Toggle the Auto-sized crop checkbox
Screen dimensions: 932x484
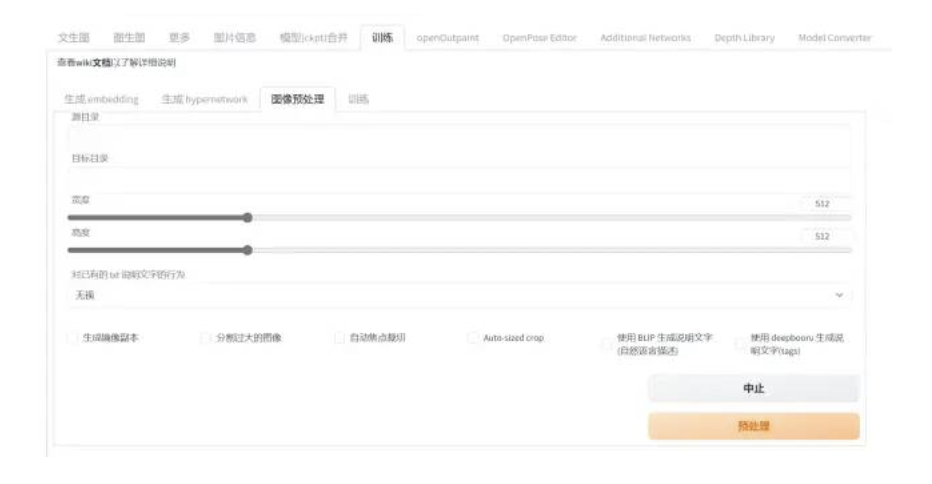coord(473,338)
